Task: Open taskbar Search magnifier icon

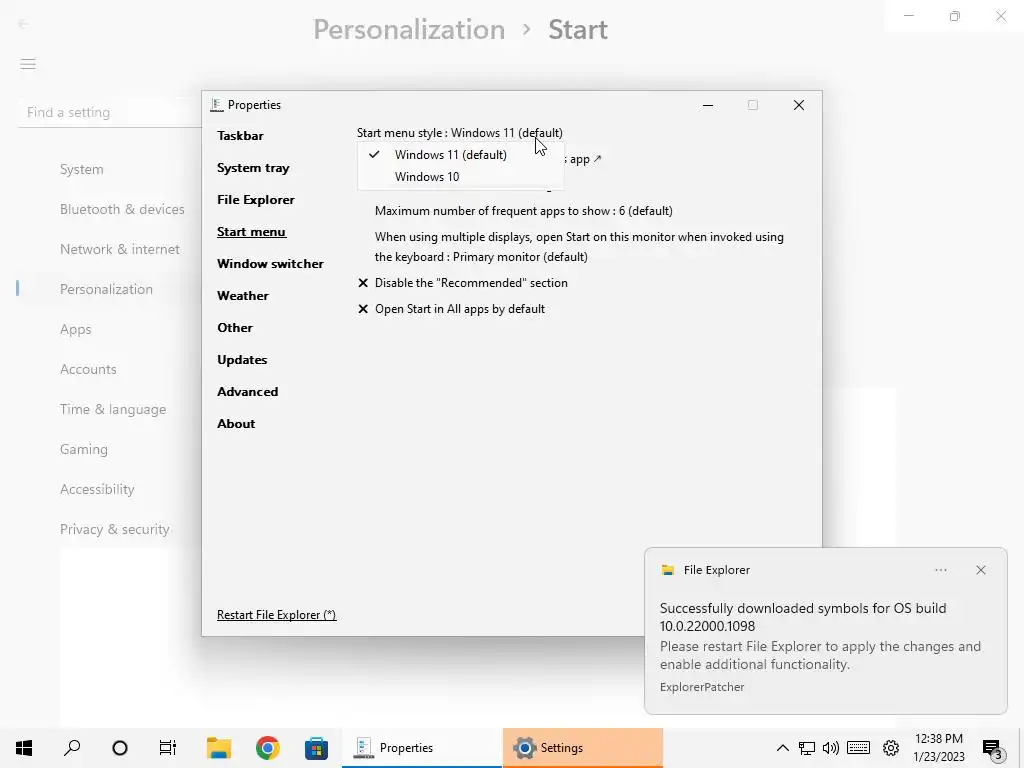Action: 72,748
